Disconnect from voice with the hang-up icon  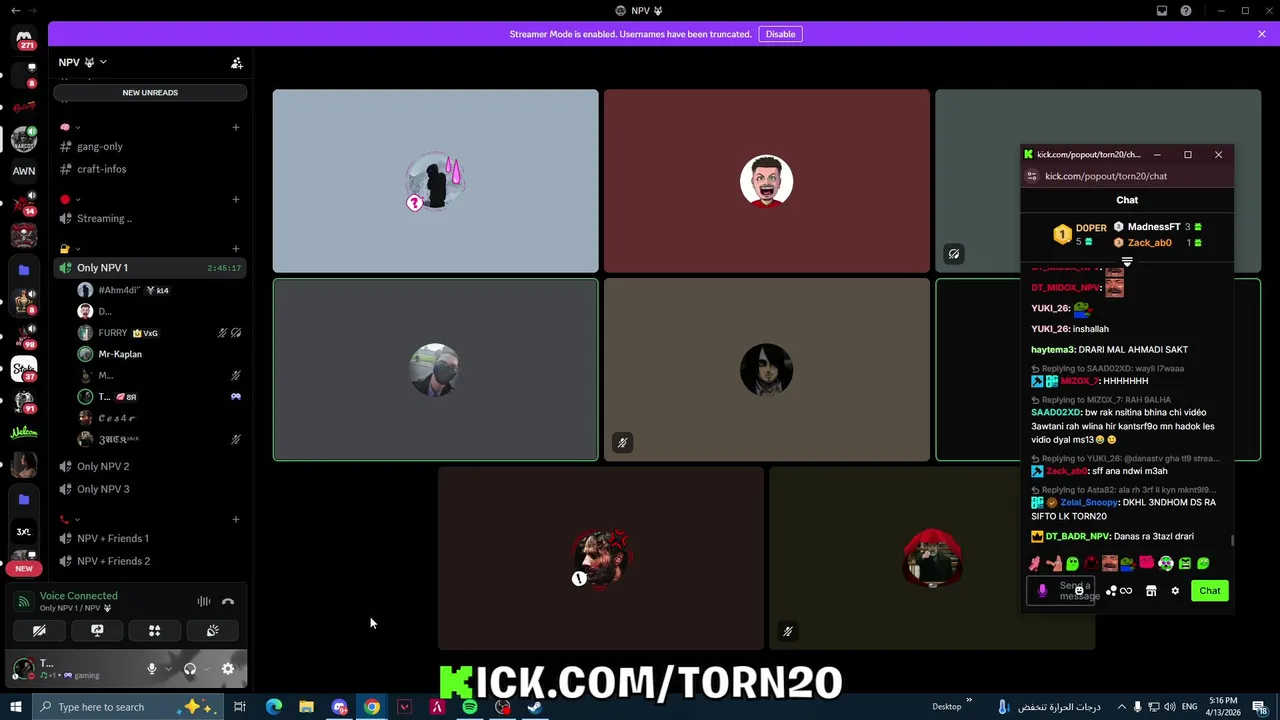pos(228,602)
